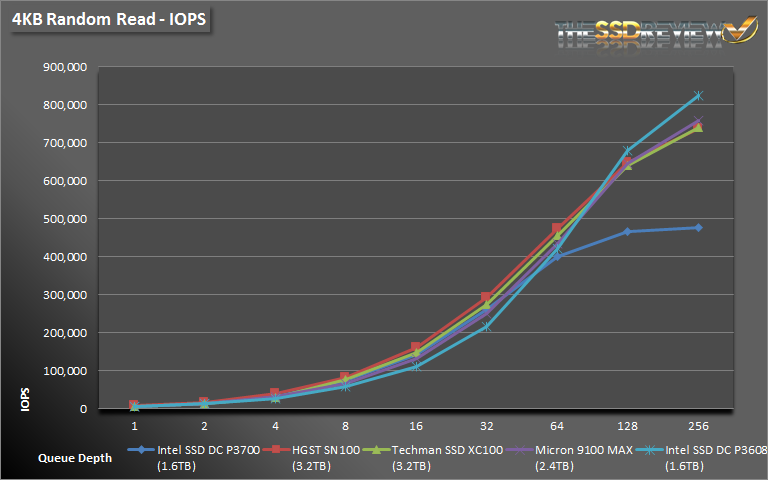The width and height of the screenshot is (768, 480).
Task: Click the 400,000 y-axis label
Action: (65, 257)
